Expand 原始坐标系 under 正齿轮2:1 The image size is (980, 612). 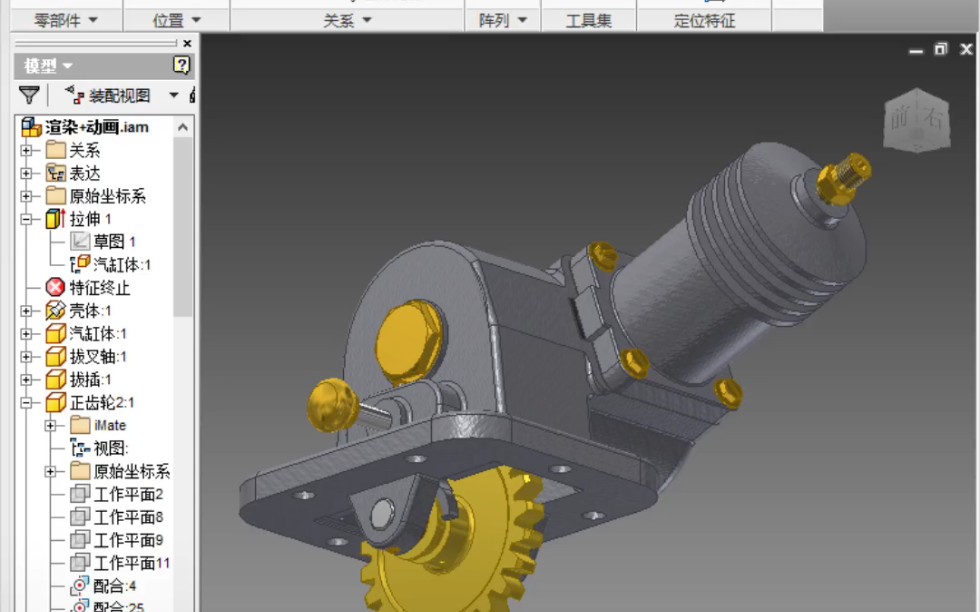(x=51, y=471)
